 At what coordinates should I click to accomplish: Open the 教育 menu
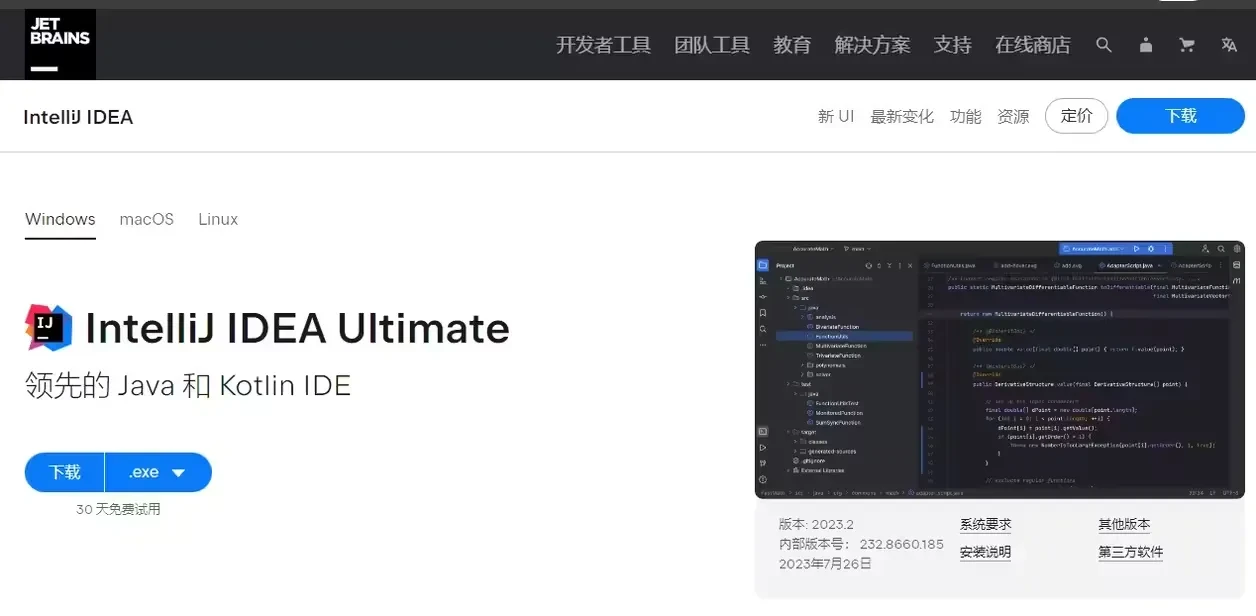tap(792, 45)
